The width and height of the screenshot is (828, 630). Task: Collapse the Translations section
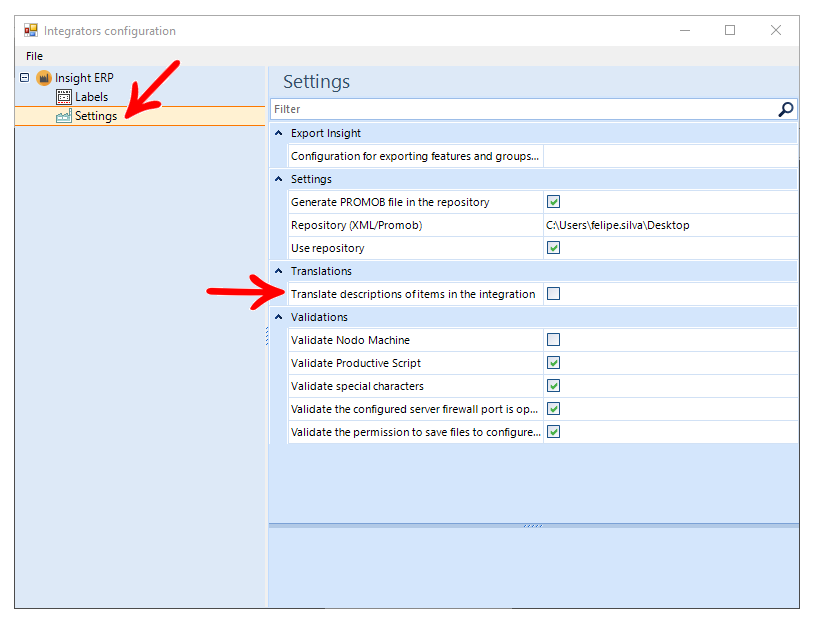coord(278,271)
